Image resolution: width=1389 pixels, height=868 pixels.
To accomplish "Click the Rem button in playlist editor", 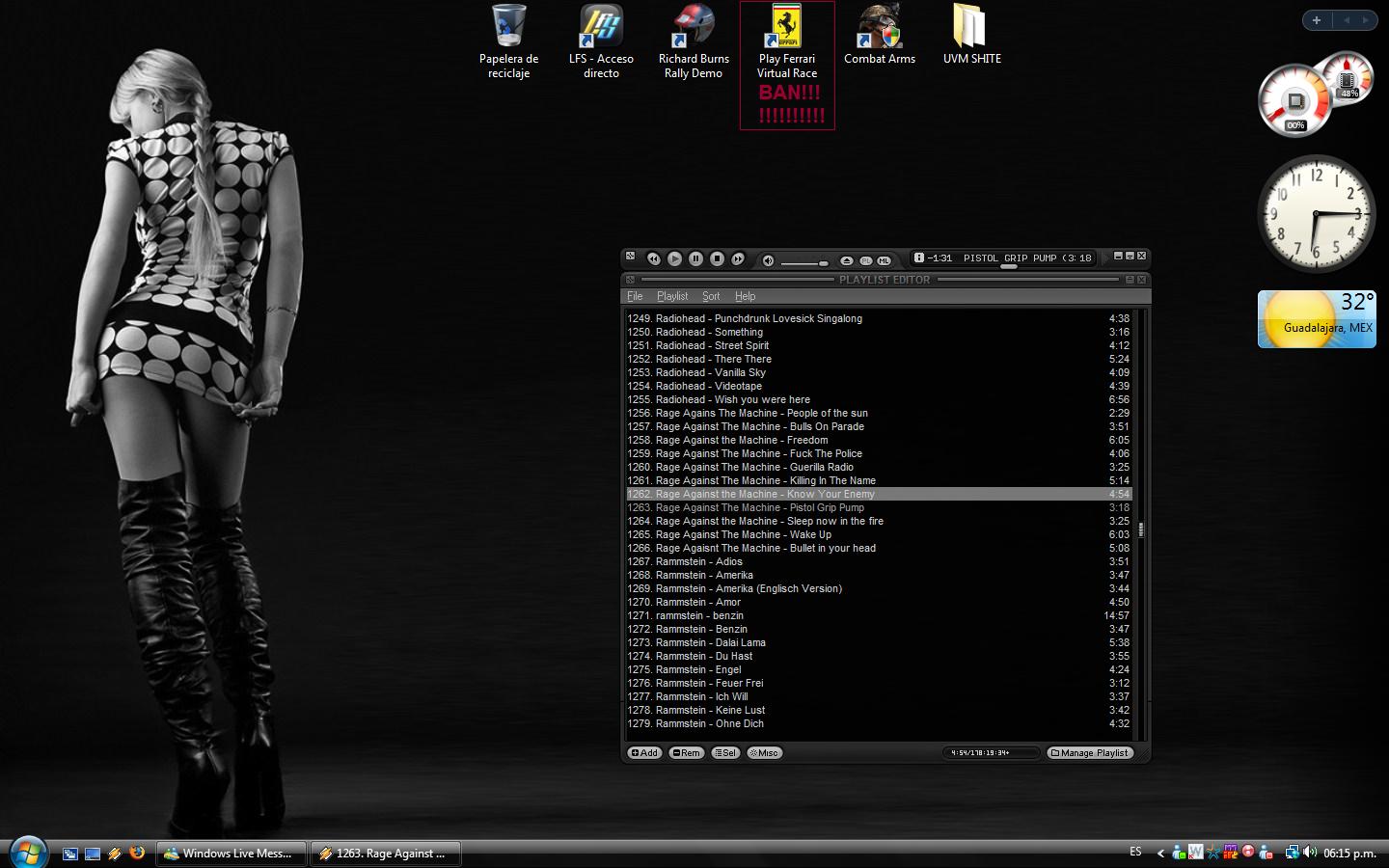I will pos(687,753).
